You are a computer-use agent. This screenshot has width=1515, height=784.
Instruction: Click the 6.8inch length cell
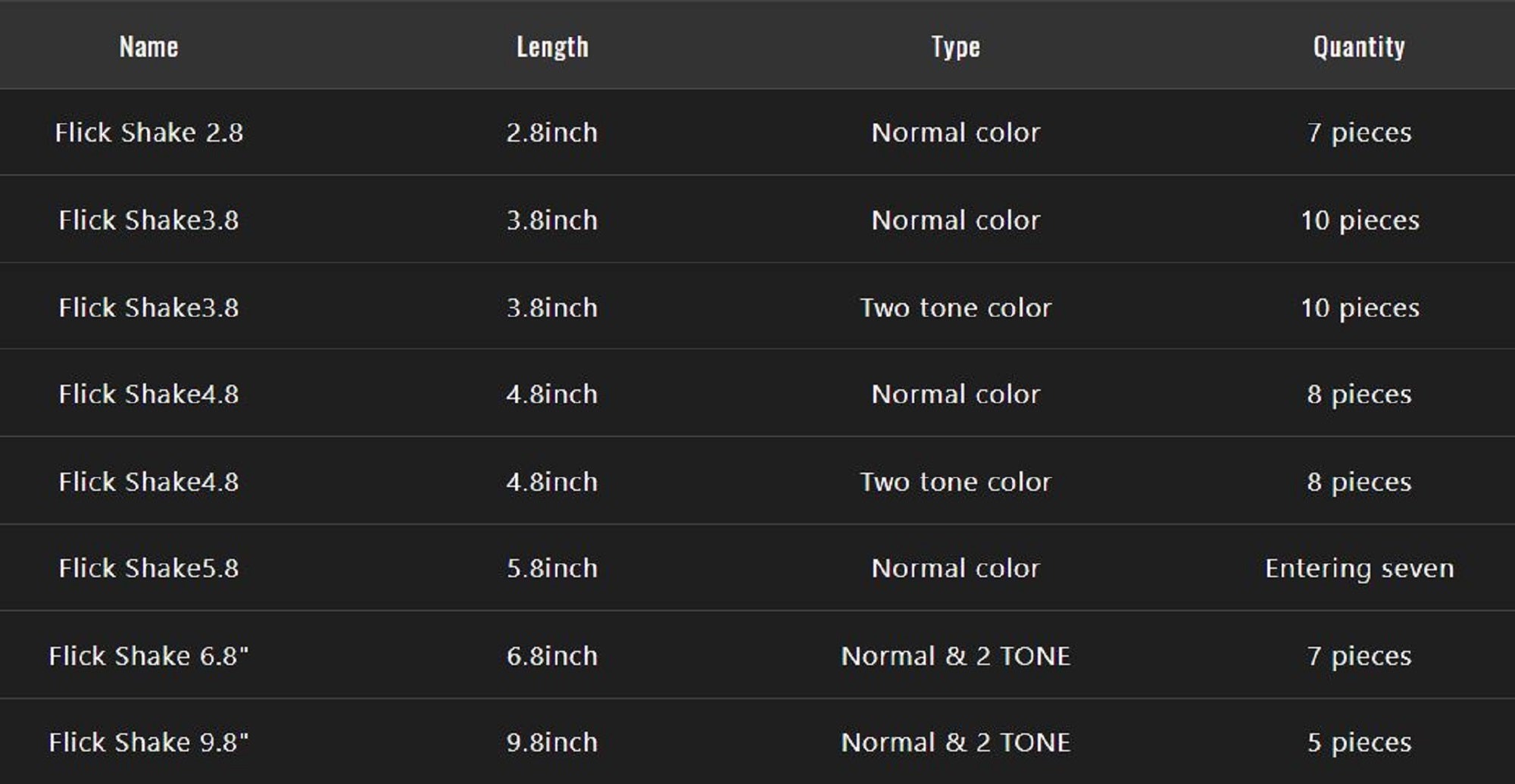(552, 656)
